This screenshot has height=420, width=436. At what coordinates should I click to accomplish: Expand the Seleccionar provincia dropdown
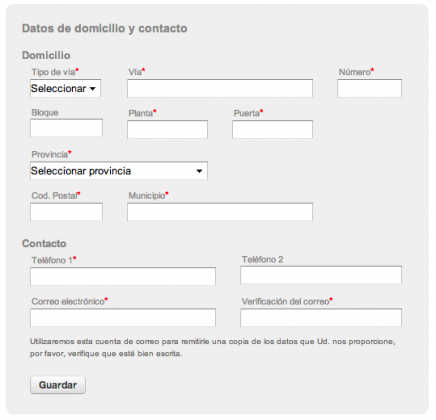pyautogui.click(x=119, y=171)
